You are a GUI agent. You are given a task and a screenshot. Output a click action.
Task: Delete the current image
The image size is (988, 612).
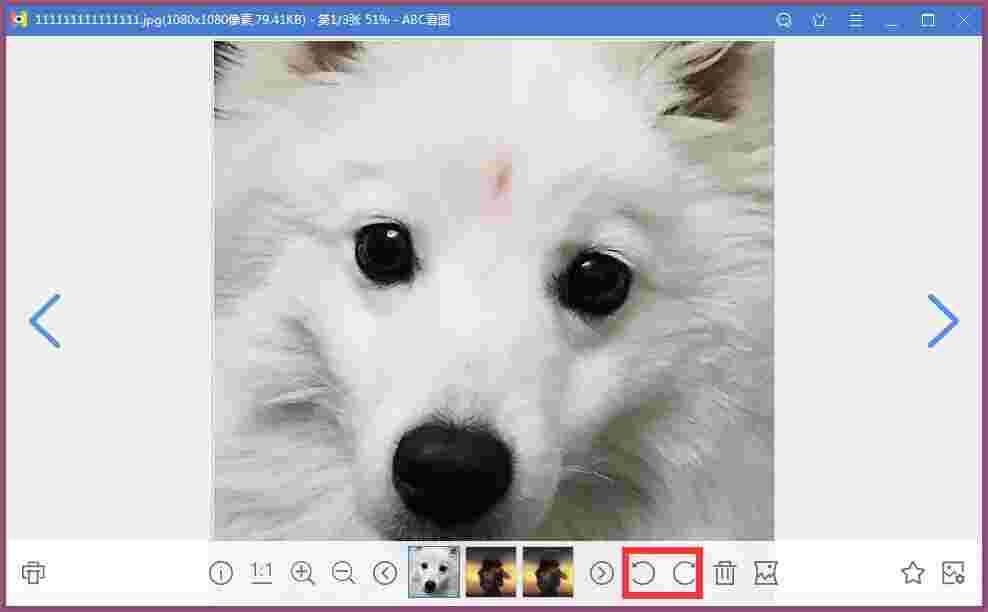pos(725,573)
